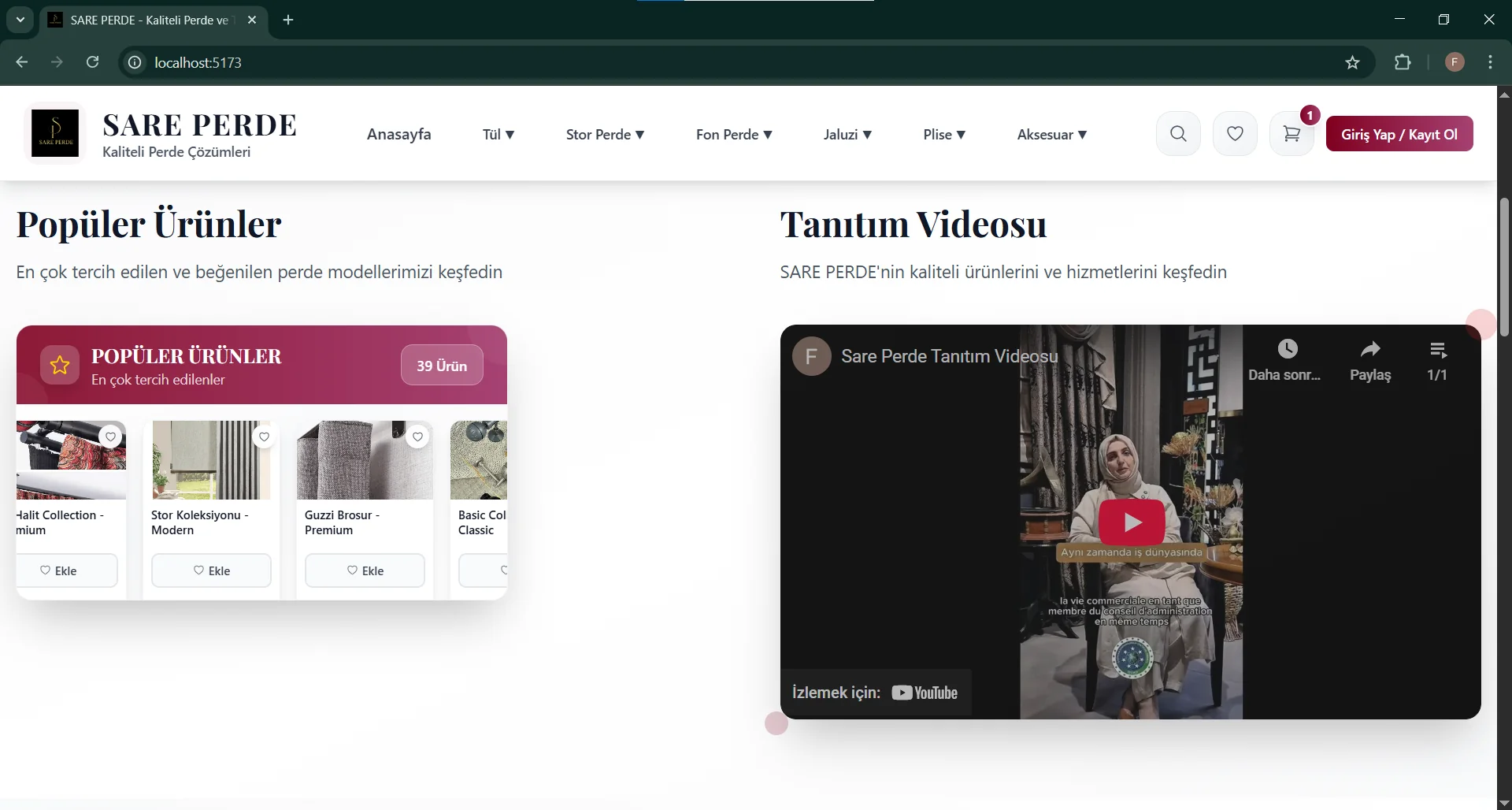The height and width of the screenshot is (810, 1512).
Task: Go back in browser history
Action: pos(21,62)
